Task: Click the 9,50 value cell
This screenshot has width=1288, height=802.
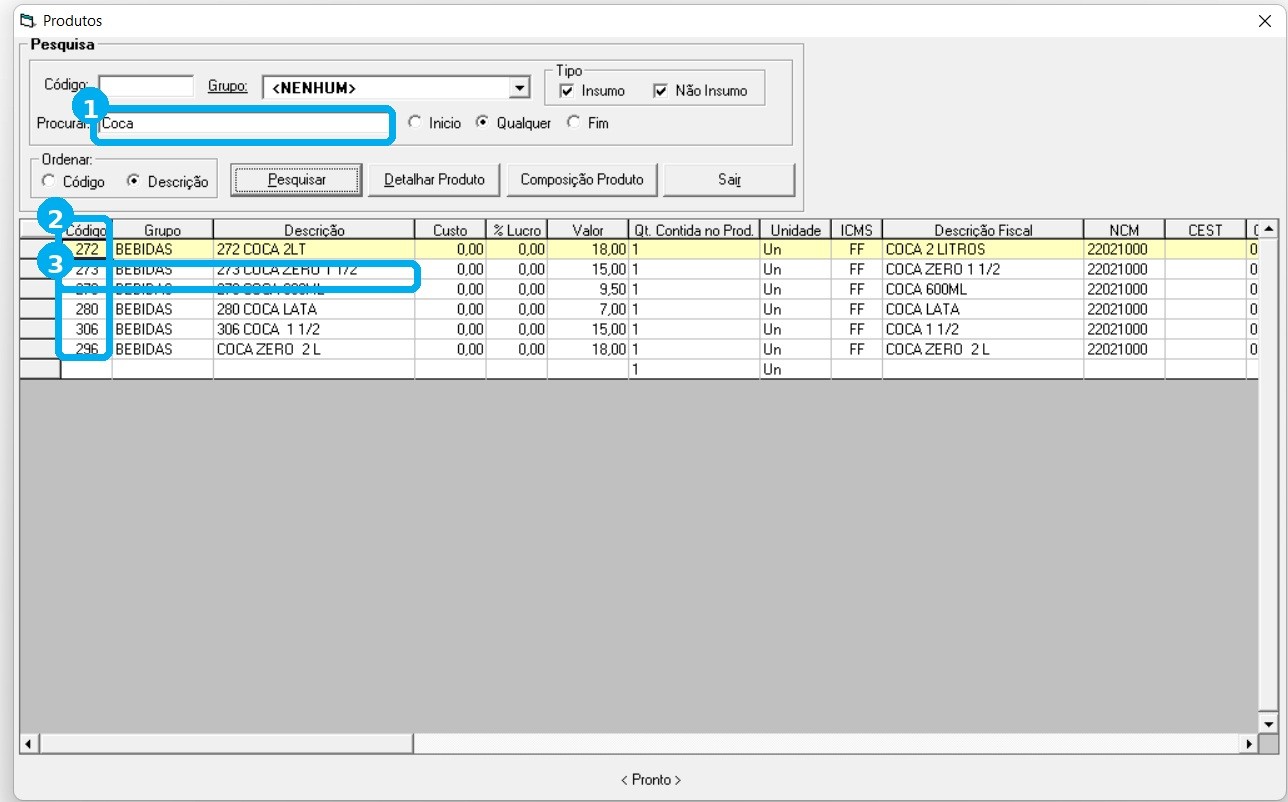Action: (588, 289)
